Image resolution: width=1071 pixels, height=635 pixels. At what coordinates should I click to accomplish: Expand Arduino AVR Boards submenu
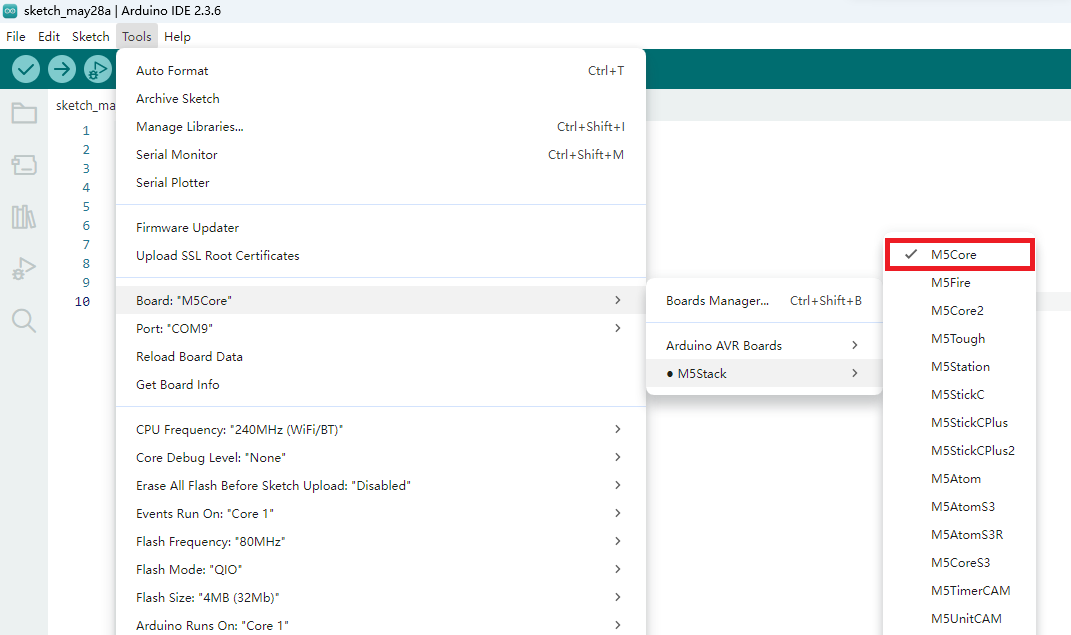tap(764, 345)
